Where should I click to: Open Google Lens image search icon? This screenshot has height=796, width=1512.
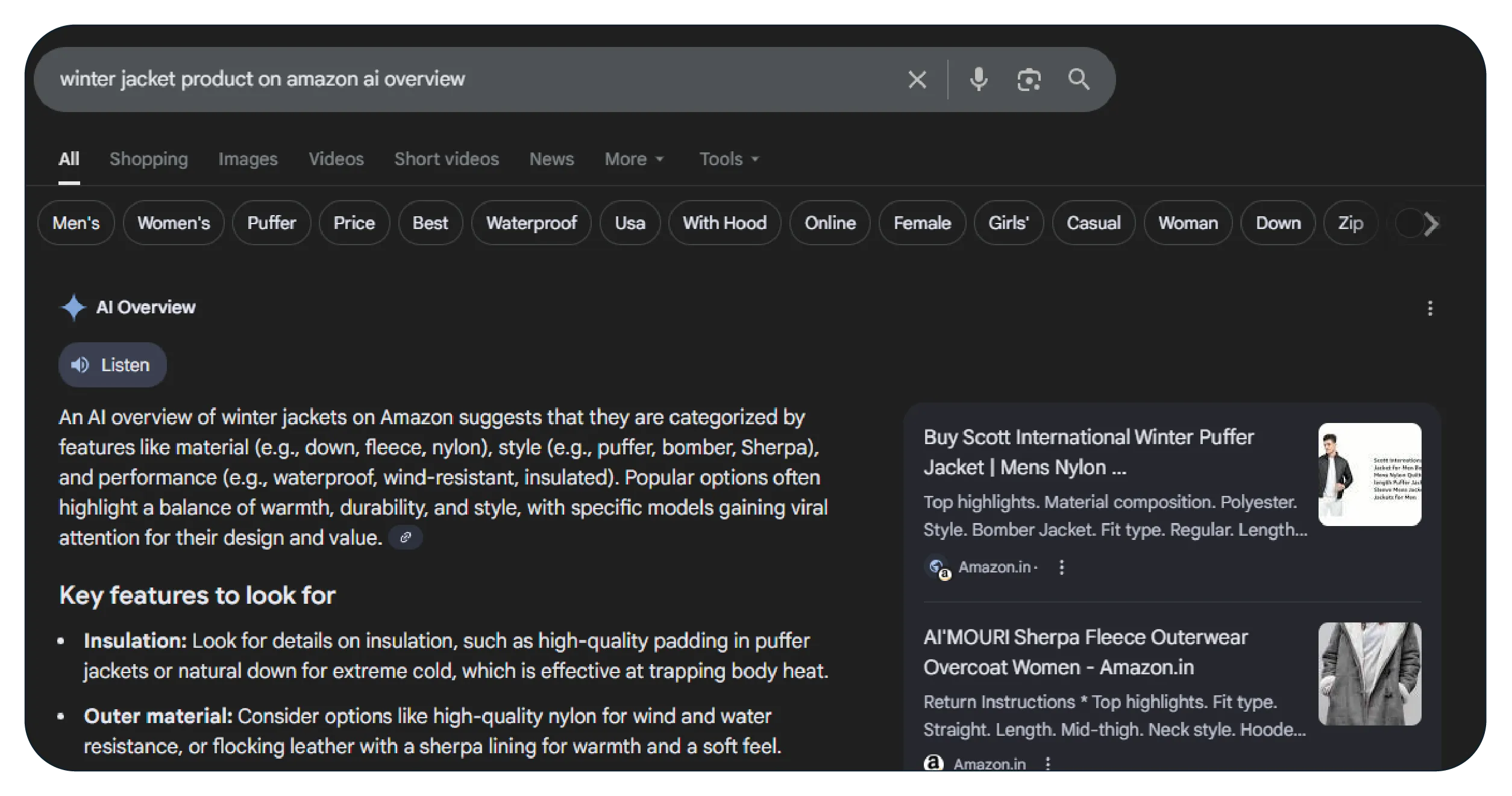click(1028, 80)
